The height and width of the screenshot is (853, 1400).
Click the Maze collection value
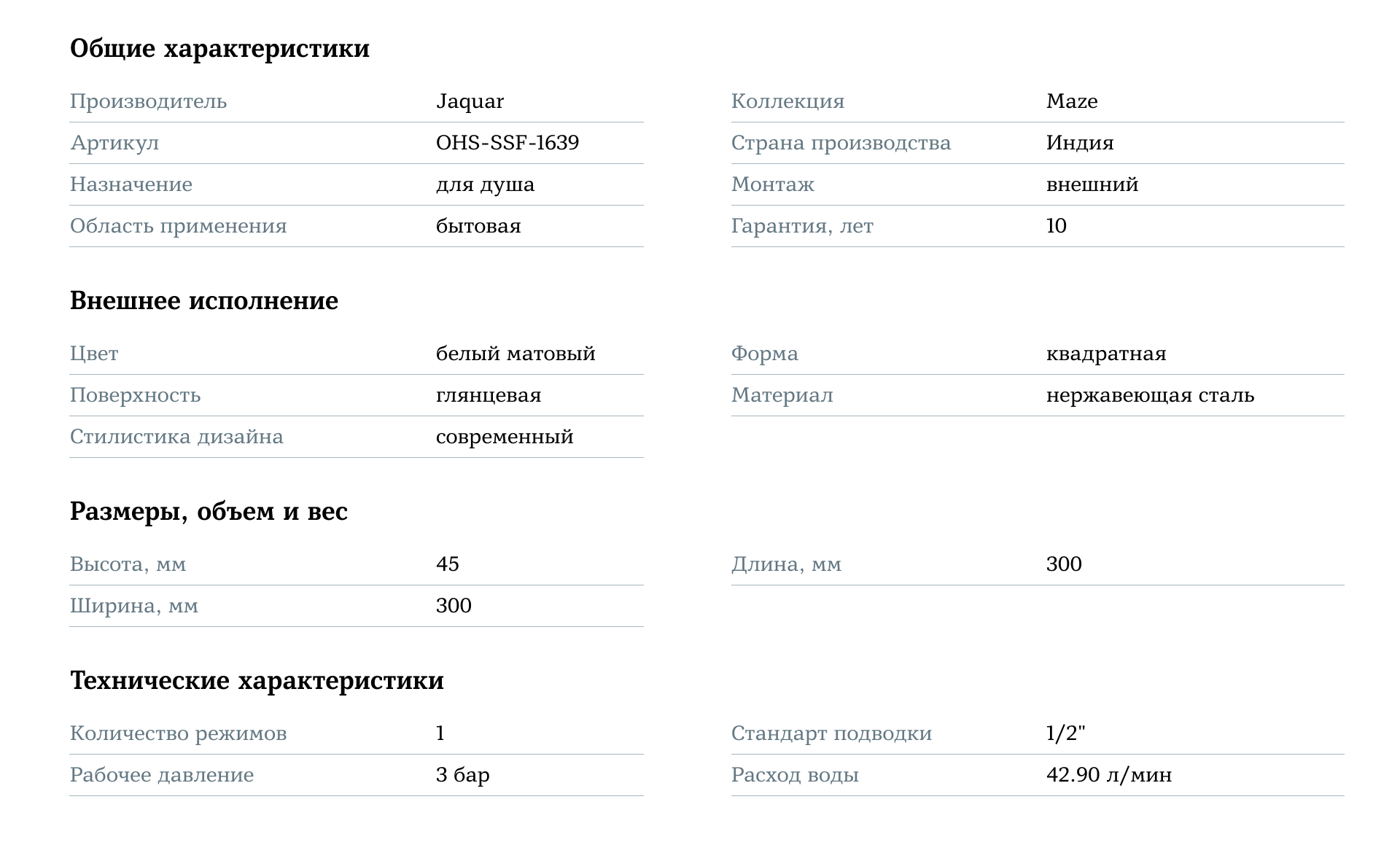point(1071,101)
